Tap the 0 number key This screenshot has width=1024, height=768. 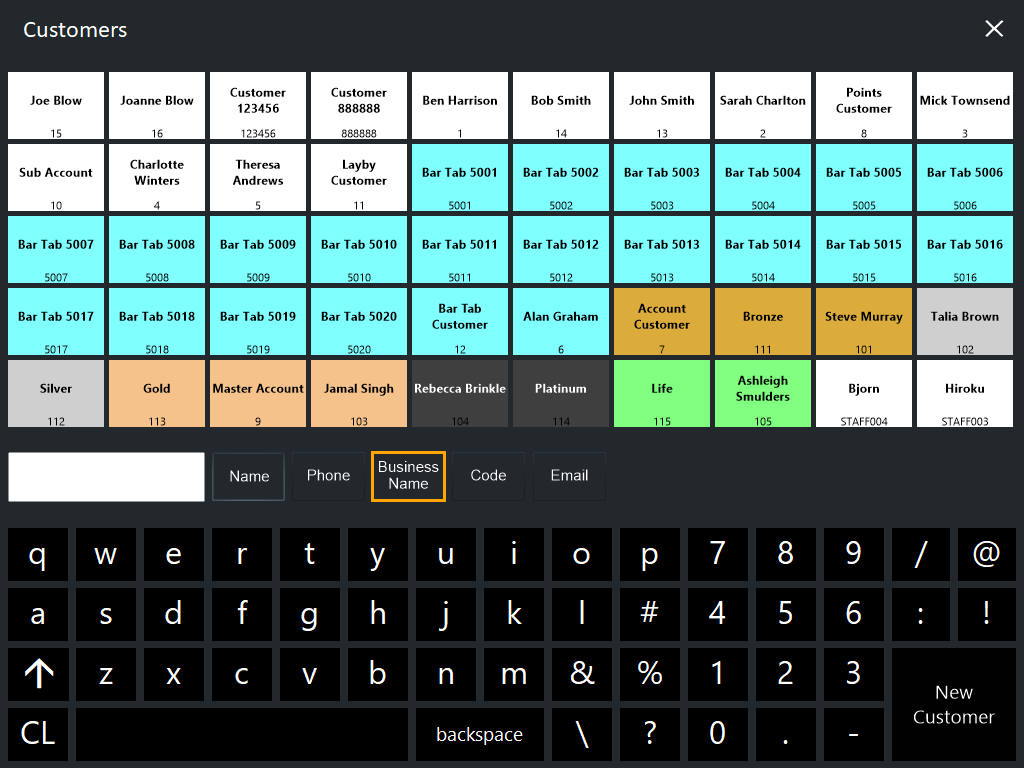717,734
